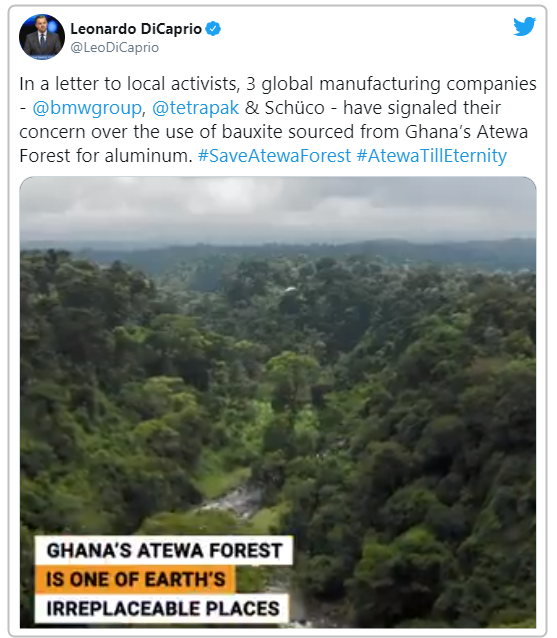Open Leonardo DiCaprio's profile avatar
The height and width of the screenshot is (638, 557).
(x=42, y=37)
